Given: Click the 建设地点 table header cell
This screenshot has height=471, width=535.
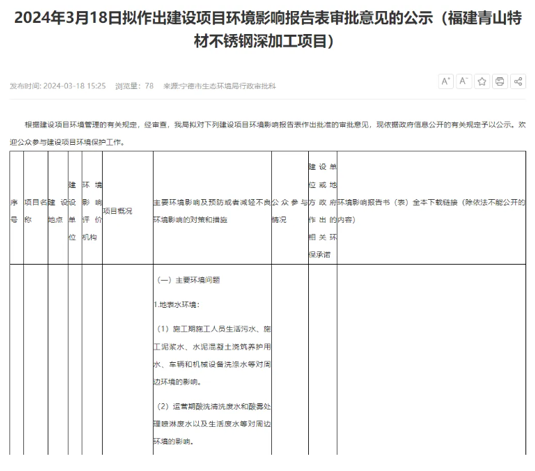Looking at the screenshot, I should pyautogui.click(x=58, y=208).
